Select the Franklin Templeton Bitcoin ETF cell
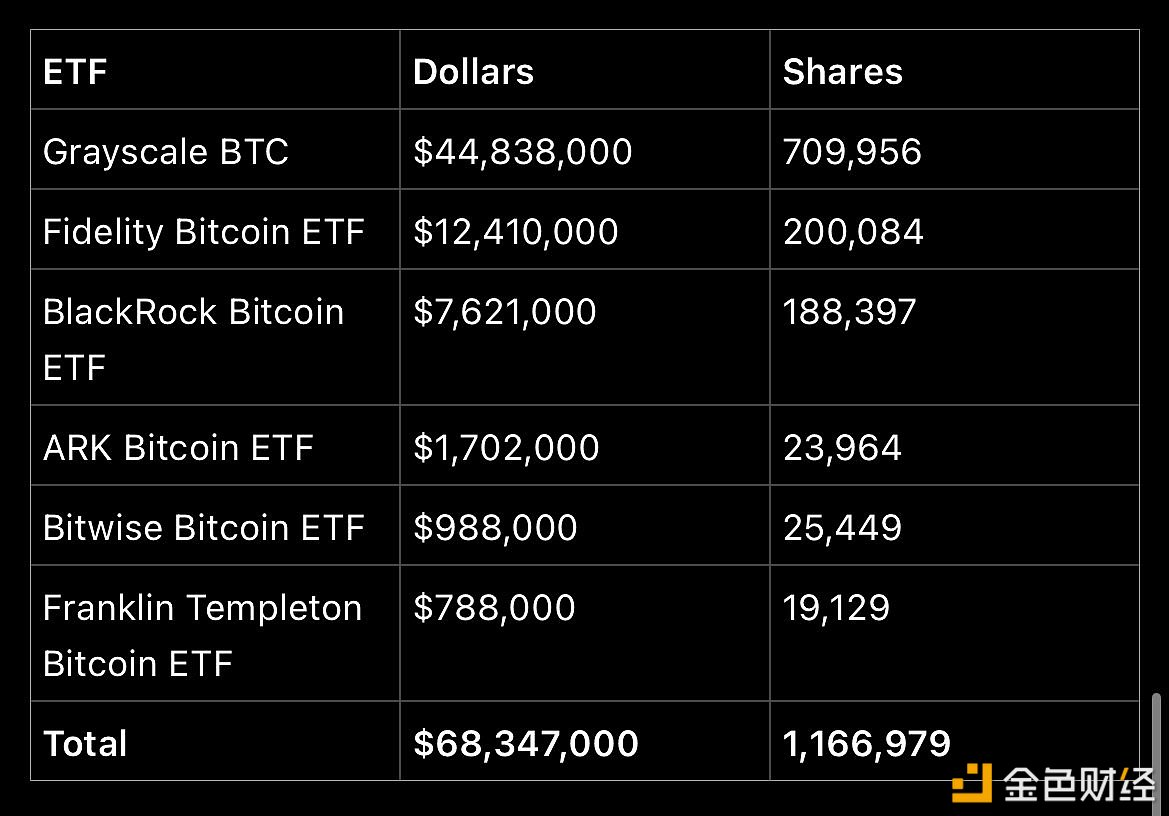 [202, 635]
